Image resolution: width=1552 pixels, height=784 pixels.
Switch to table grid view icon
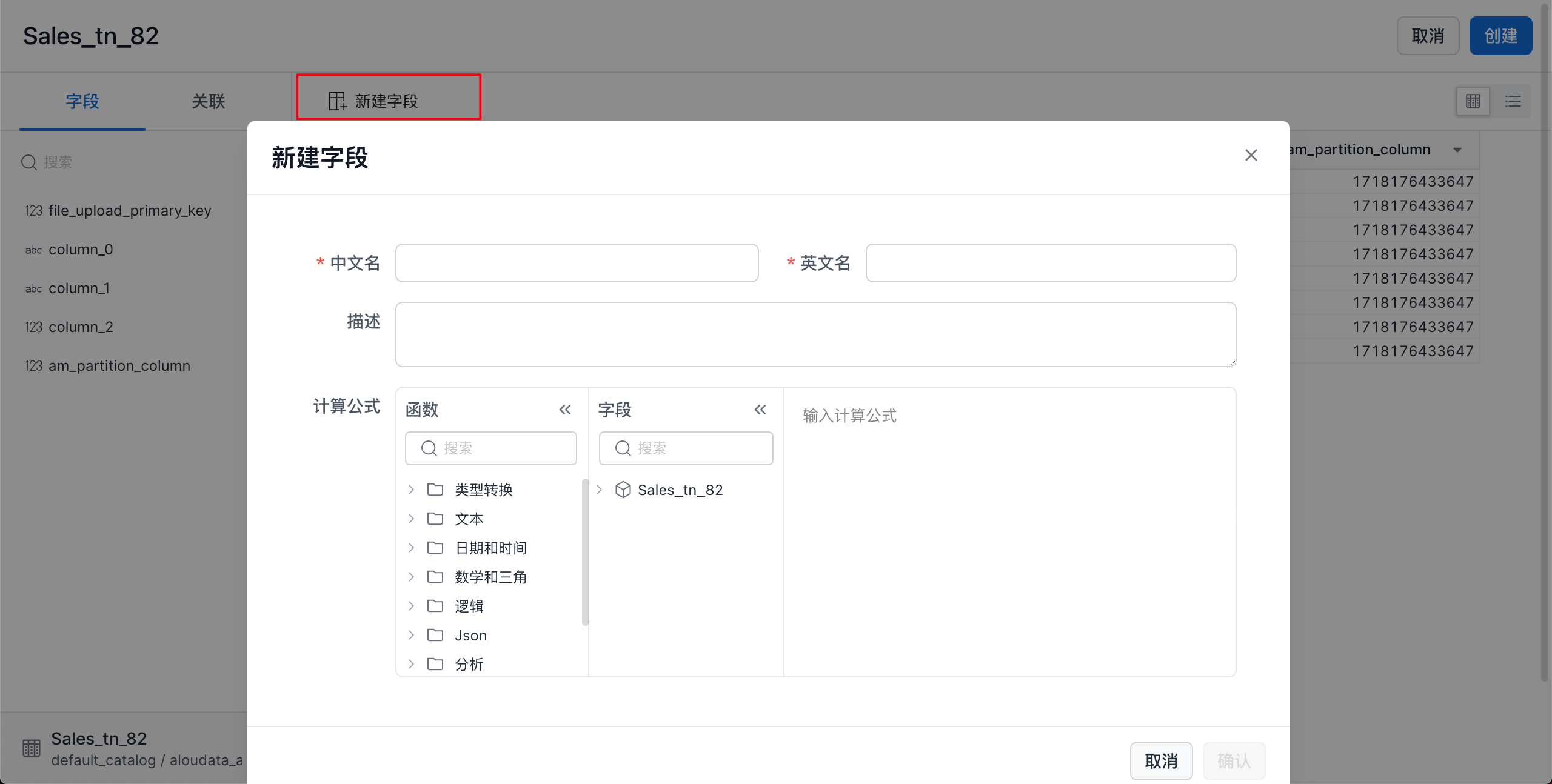pyautogui.click(x=1473, y=101)
